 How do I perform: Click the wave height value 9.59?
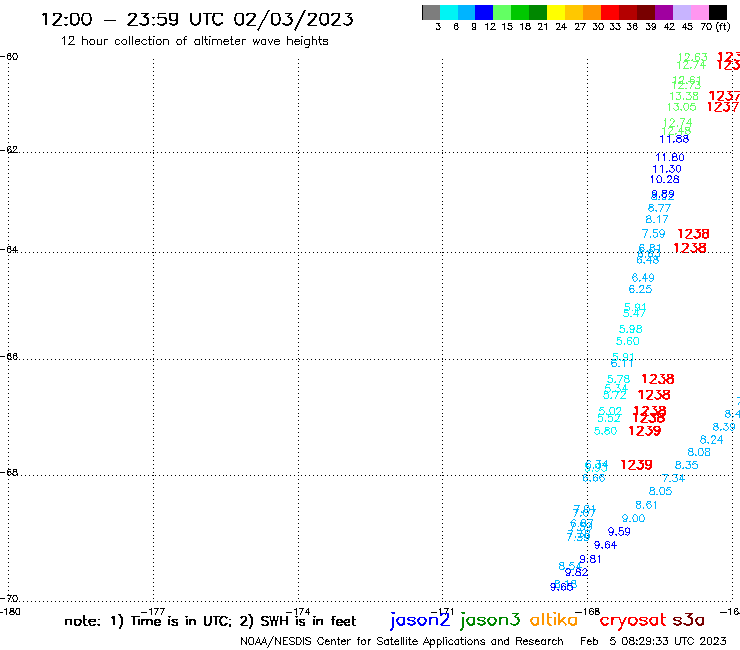[x=619, y=532]
